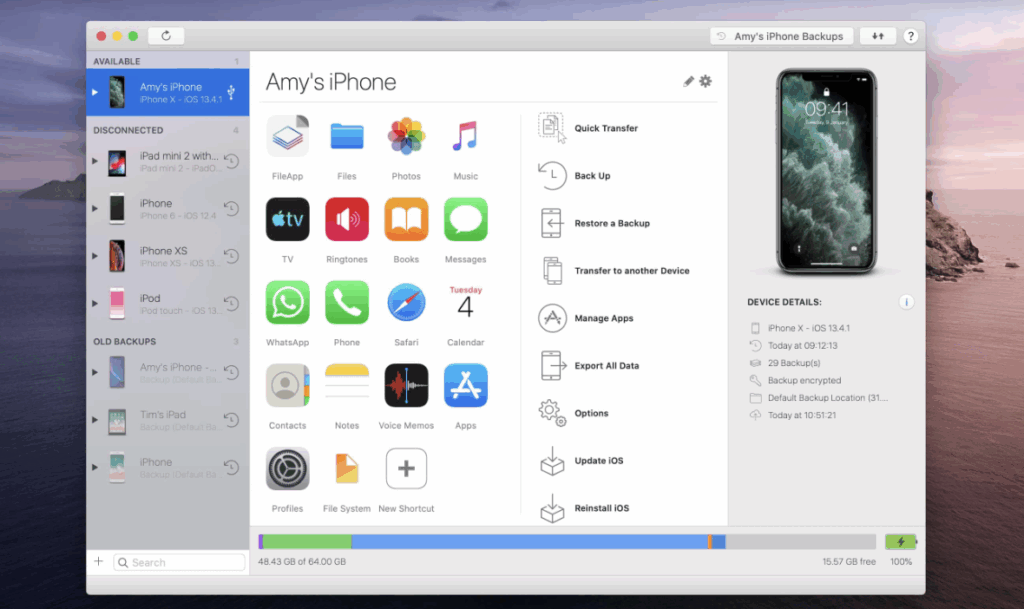This screenshot has width=1024, height=609.
Task: Open the help question mark button
Action: 910,36
